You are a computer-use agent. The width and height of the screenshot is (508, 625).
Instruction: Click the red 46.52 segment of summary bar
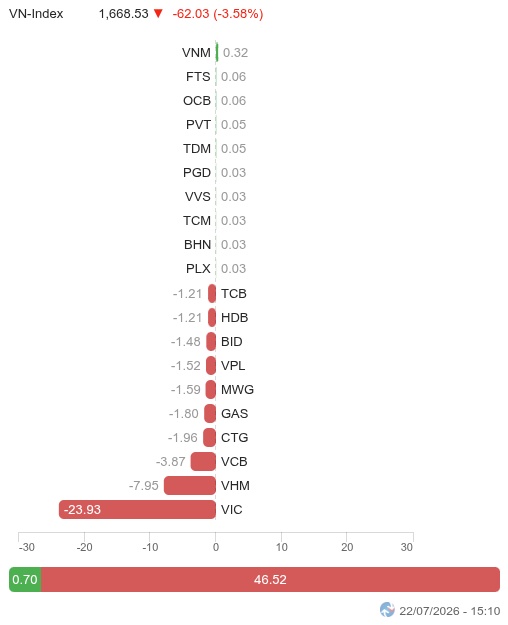click(270, 579)
